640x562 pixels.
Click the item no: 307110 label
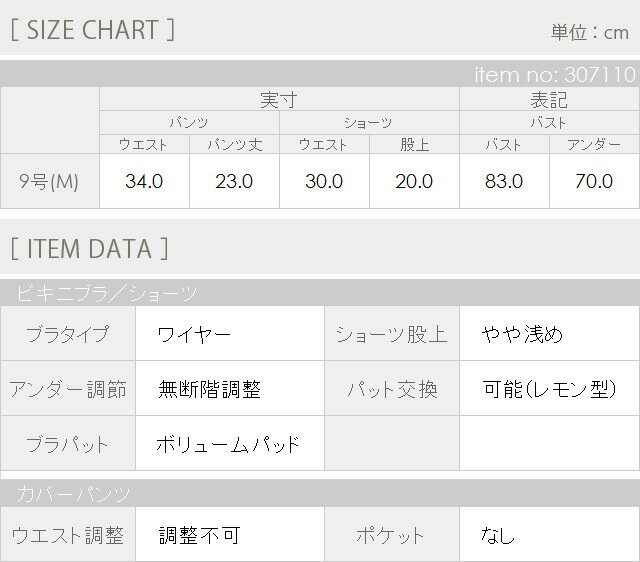(x=554, y=74)
